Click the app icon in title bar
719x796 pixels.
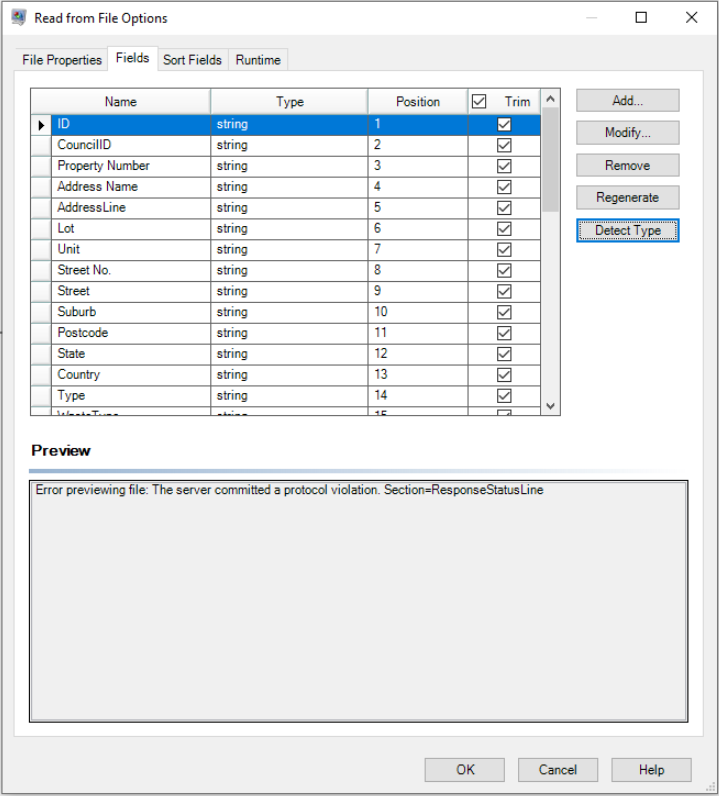(18, 17)
